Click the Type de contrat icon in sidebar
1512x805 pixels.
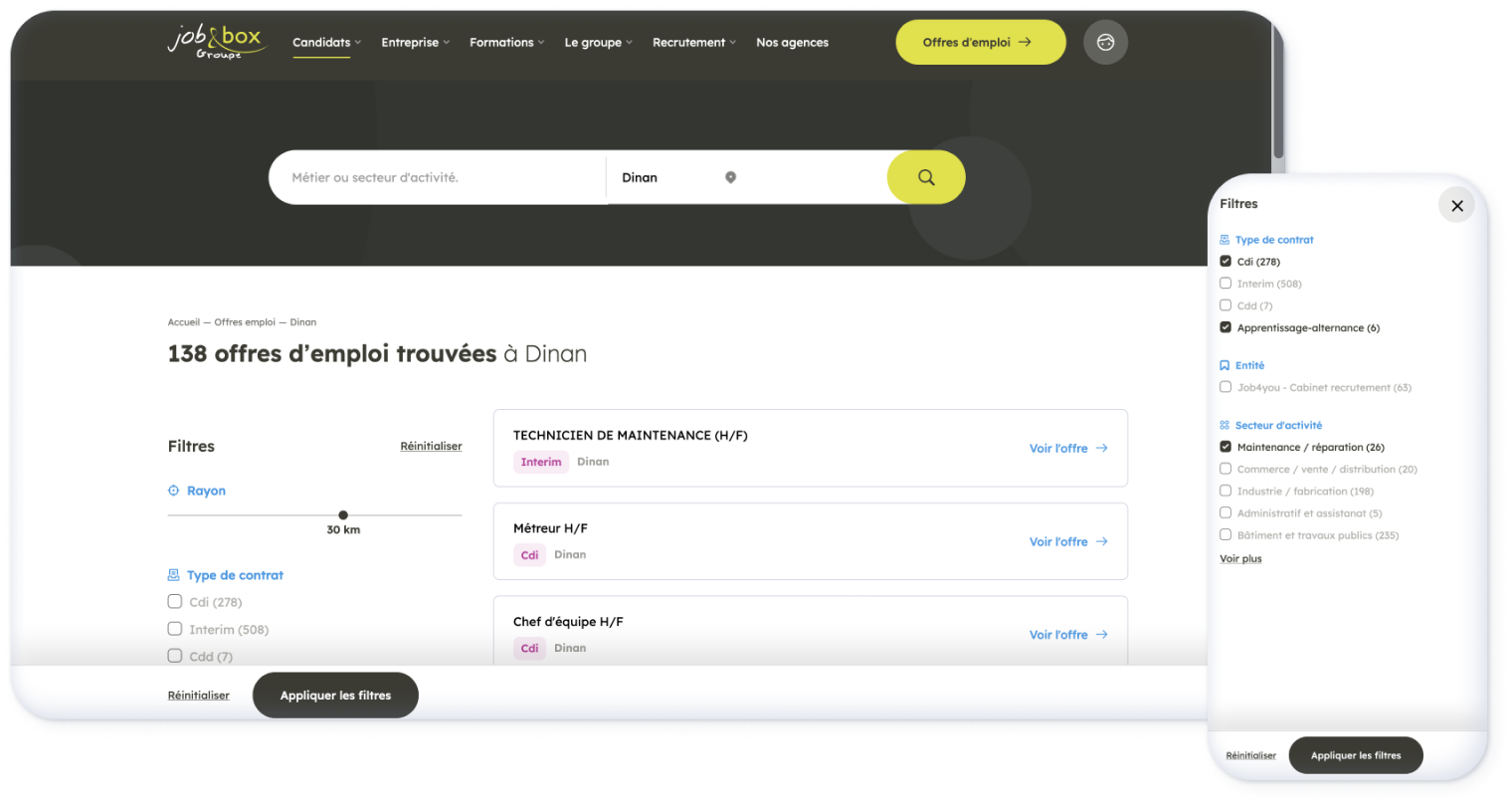(174, 575)
